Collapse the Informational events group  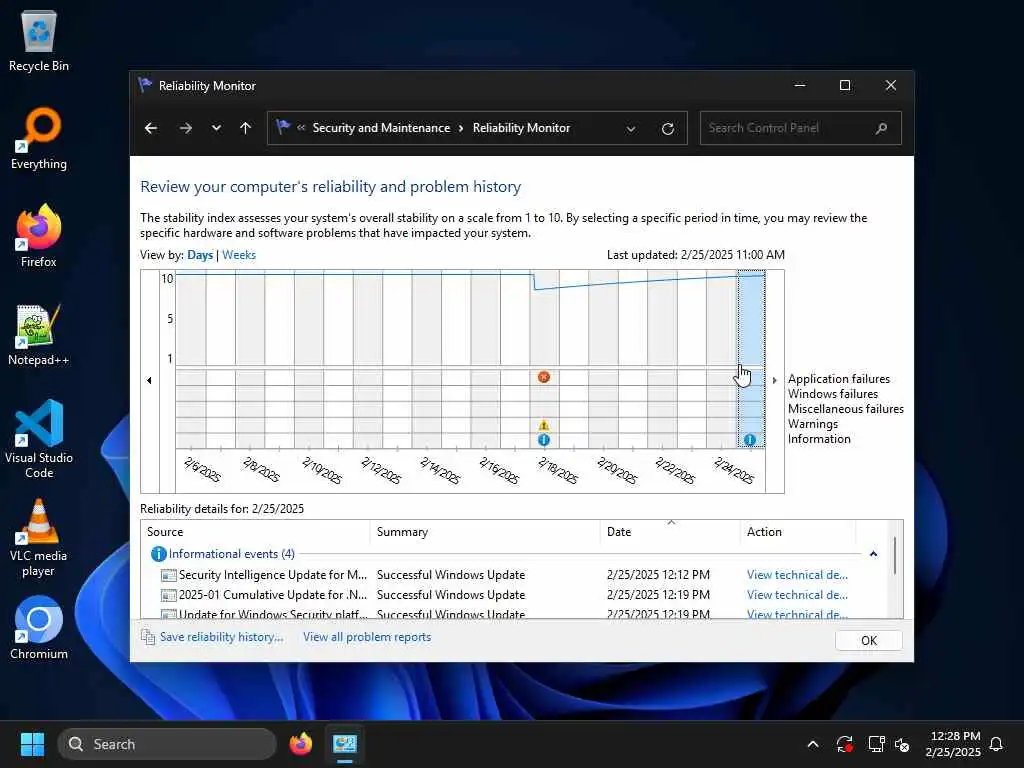tap(873, 554)
